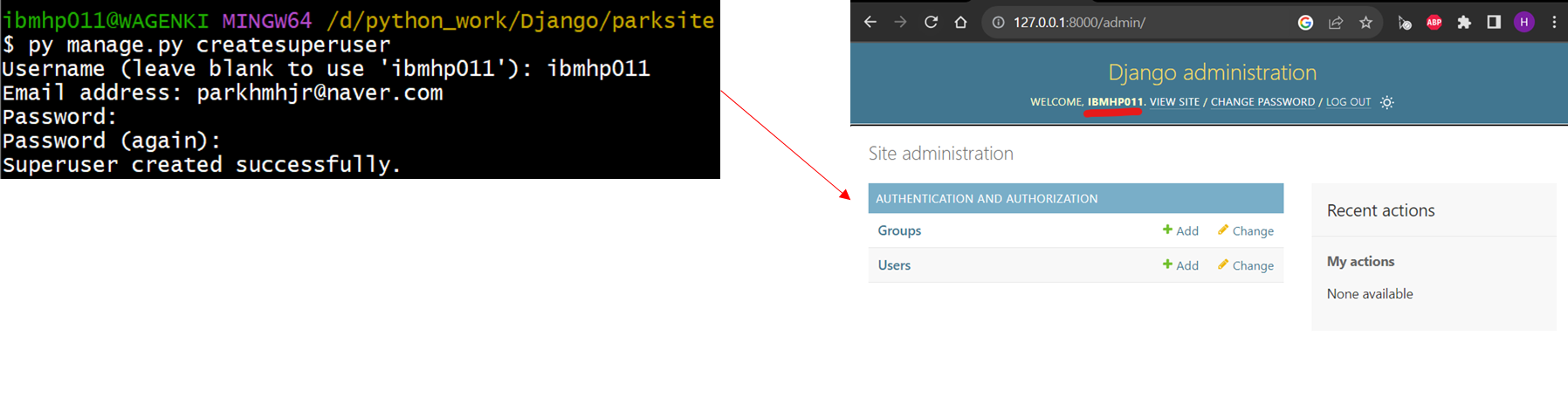Viewport: 1568px width, 398px height.
Task: Open Authentication and Authorization section header
Action: pos(987,199)
